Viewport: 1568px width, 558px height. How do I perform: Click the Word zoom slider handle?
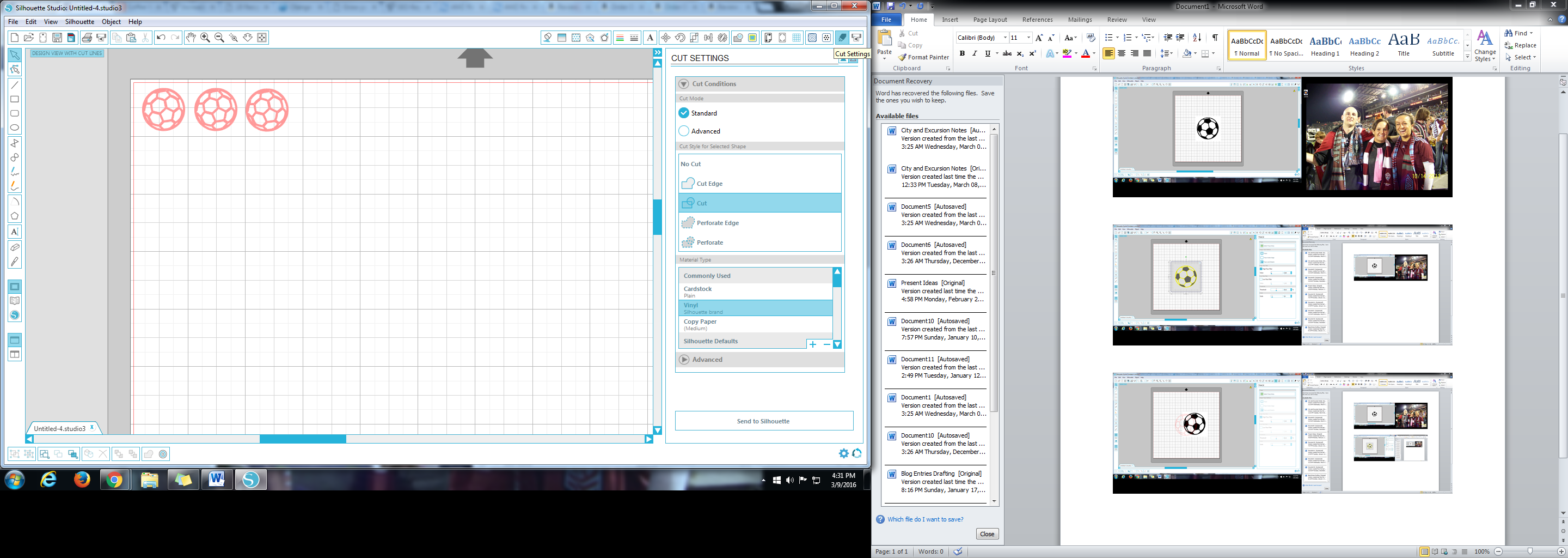click(x=1530, y=551)
